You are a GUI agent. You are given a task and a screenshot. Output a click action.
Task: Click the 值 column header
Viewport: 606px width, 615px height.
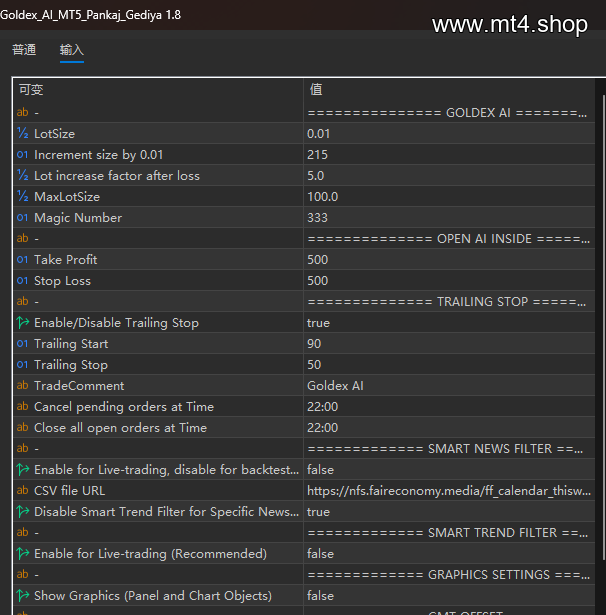click(316, 89)
